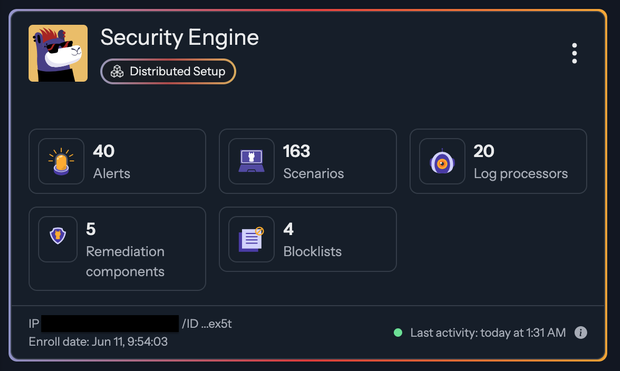This screenshot has width=620, height=371.
Task: Open the 40 Alerts card
Action: pyautogui.click(x=117, y=161)
